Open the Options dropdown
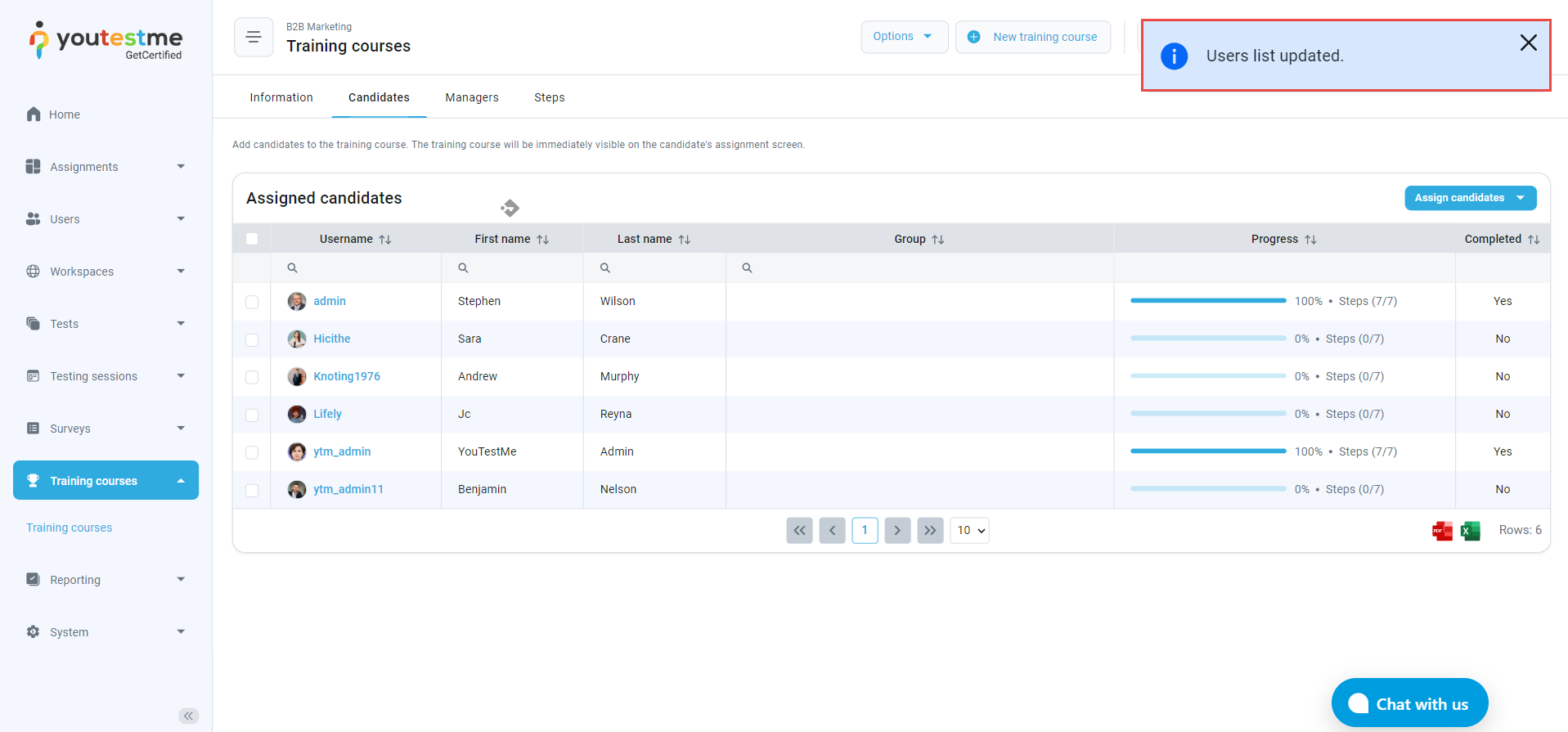 903,37
